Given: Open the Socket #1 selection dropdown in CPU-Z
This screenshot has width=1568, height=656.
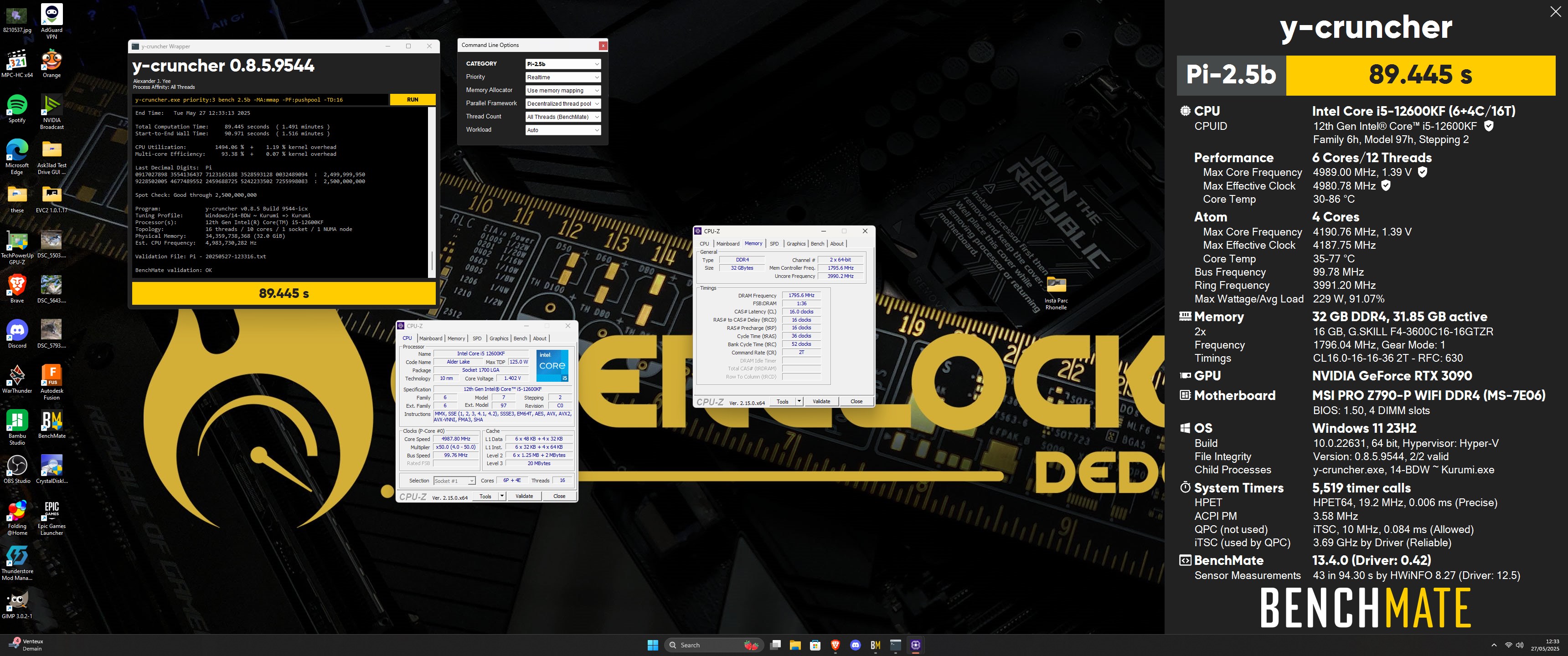Looking at the screenshot, I should pos(454,481).
